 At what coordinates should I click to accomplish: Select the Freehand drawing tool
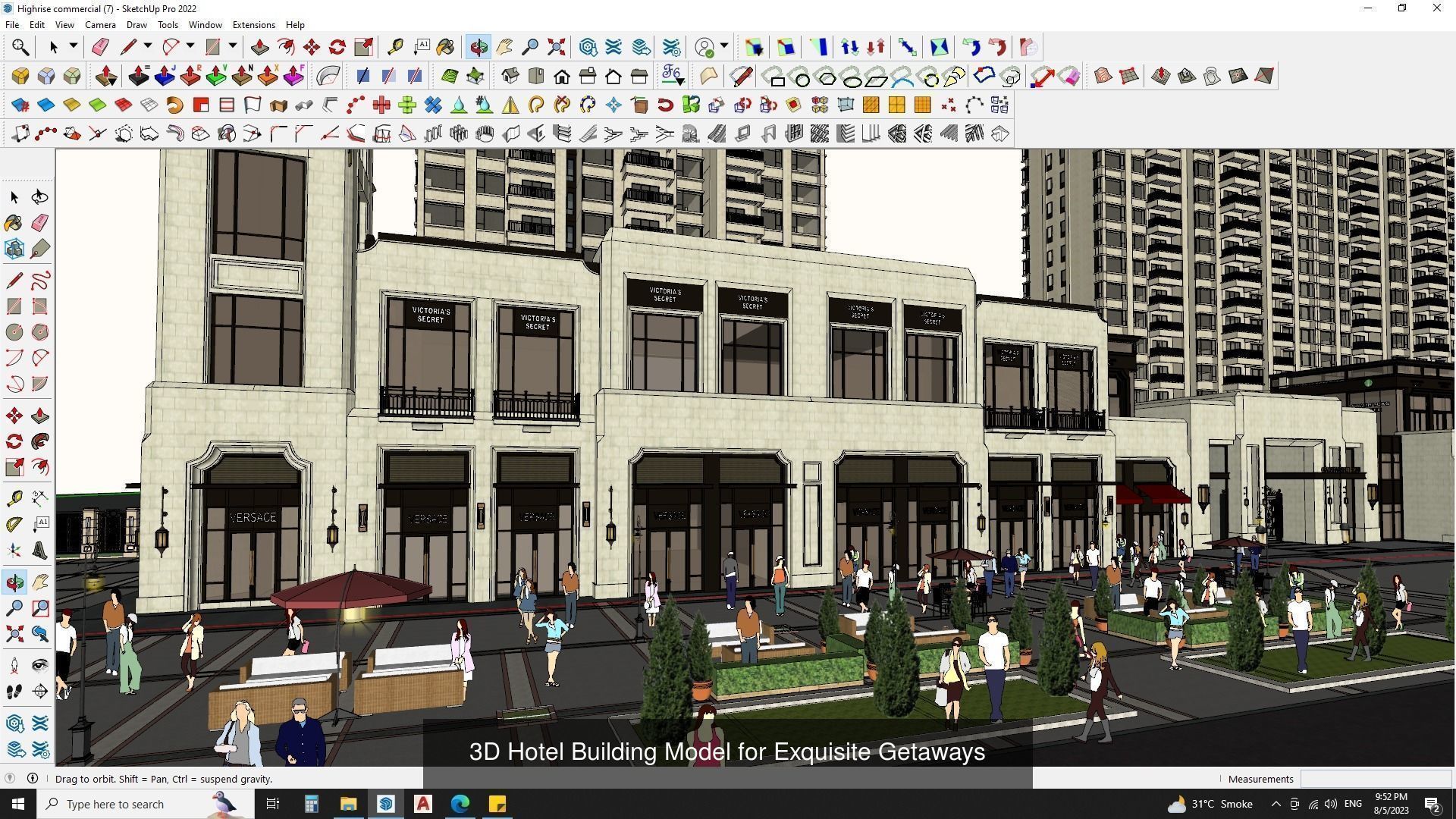click(39, 281)
